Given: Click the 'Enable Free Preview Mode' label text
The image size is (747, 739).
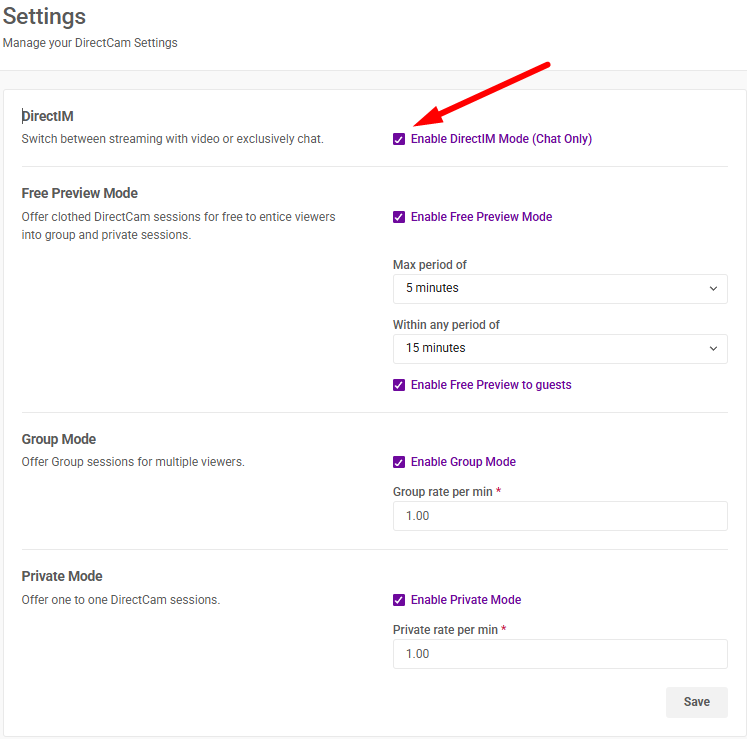Looking at the screenshot, I should [x=481, y=217].
